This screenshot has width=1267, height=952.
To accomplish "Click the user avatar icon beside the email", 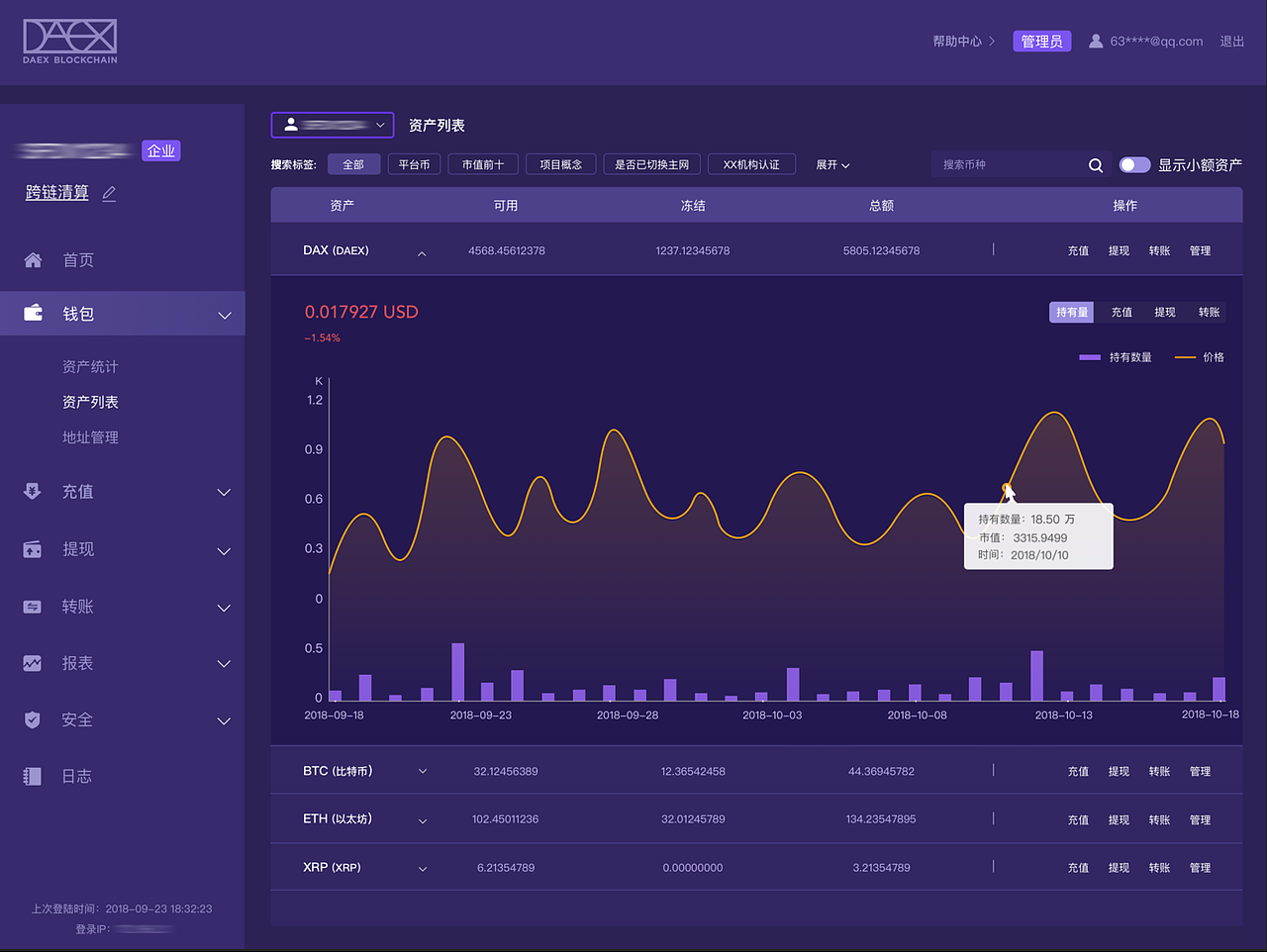I will pos(1096,42).
